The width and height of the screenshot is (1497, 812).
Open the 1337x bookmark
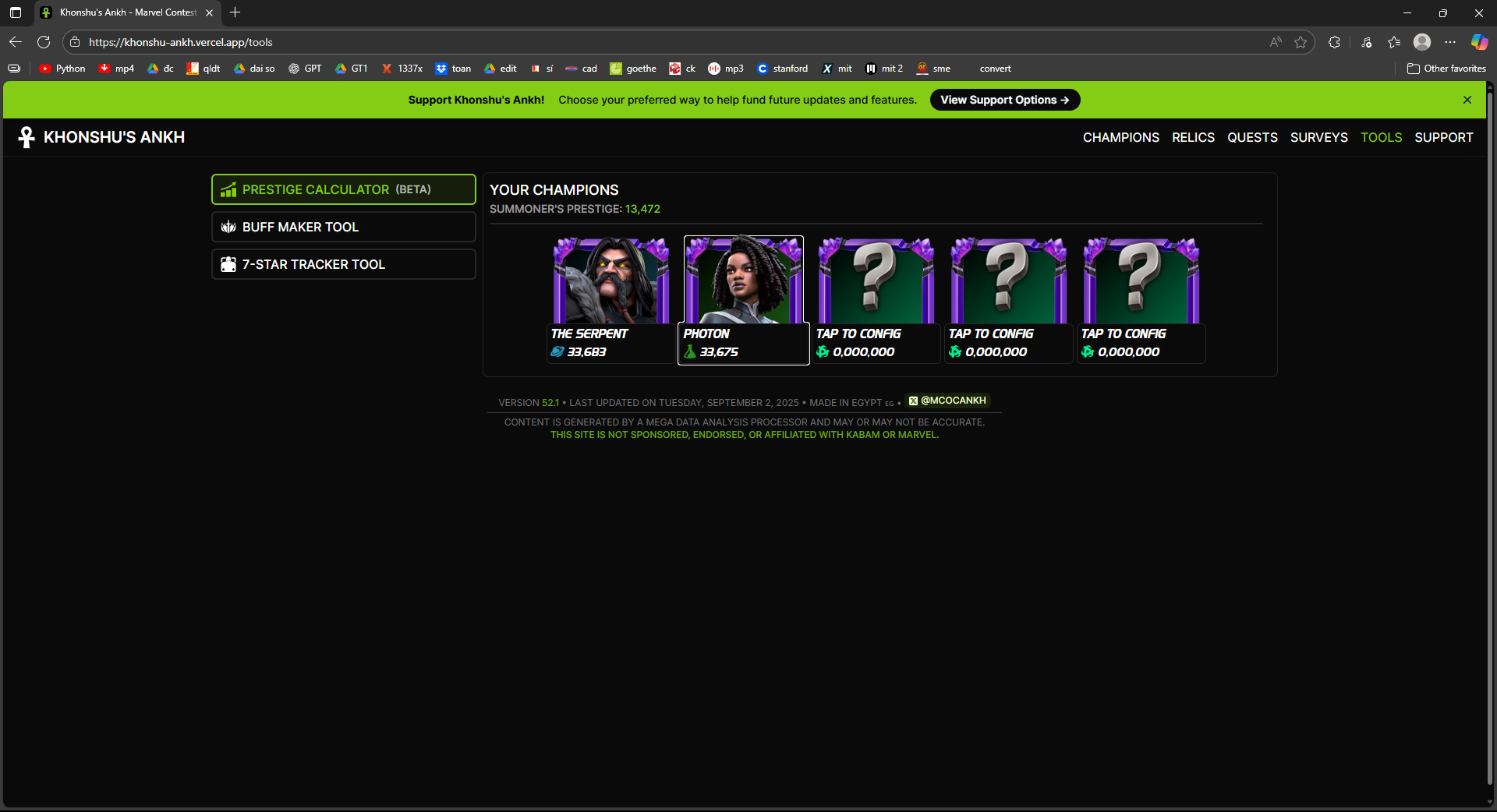402,69
